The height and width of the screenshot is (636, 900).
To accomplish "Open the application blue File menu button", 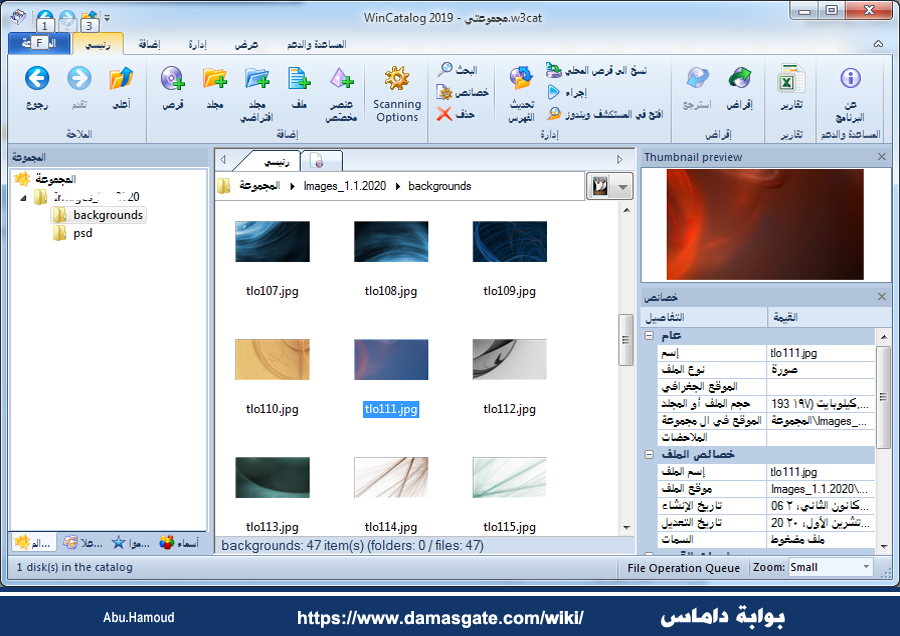I will 39,43.
